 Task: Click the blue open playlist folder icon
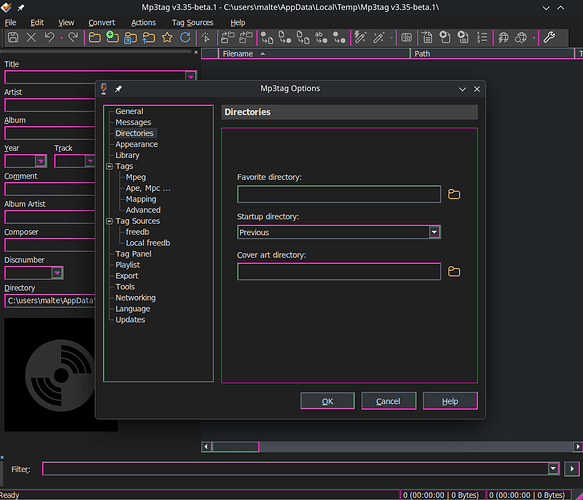point(131,38)
